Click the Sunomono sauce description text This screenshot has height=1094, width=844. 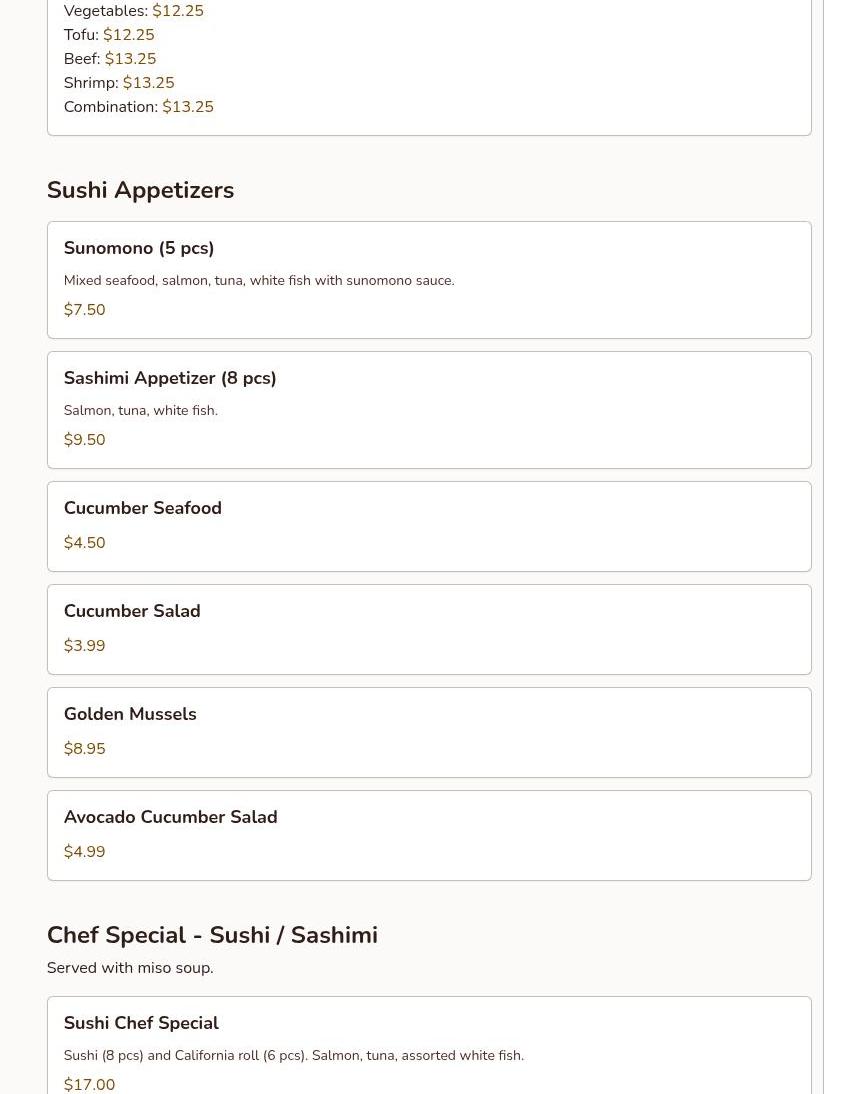point(258,281)
